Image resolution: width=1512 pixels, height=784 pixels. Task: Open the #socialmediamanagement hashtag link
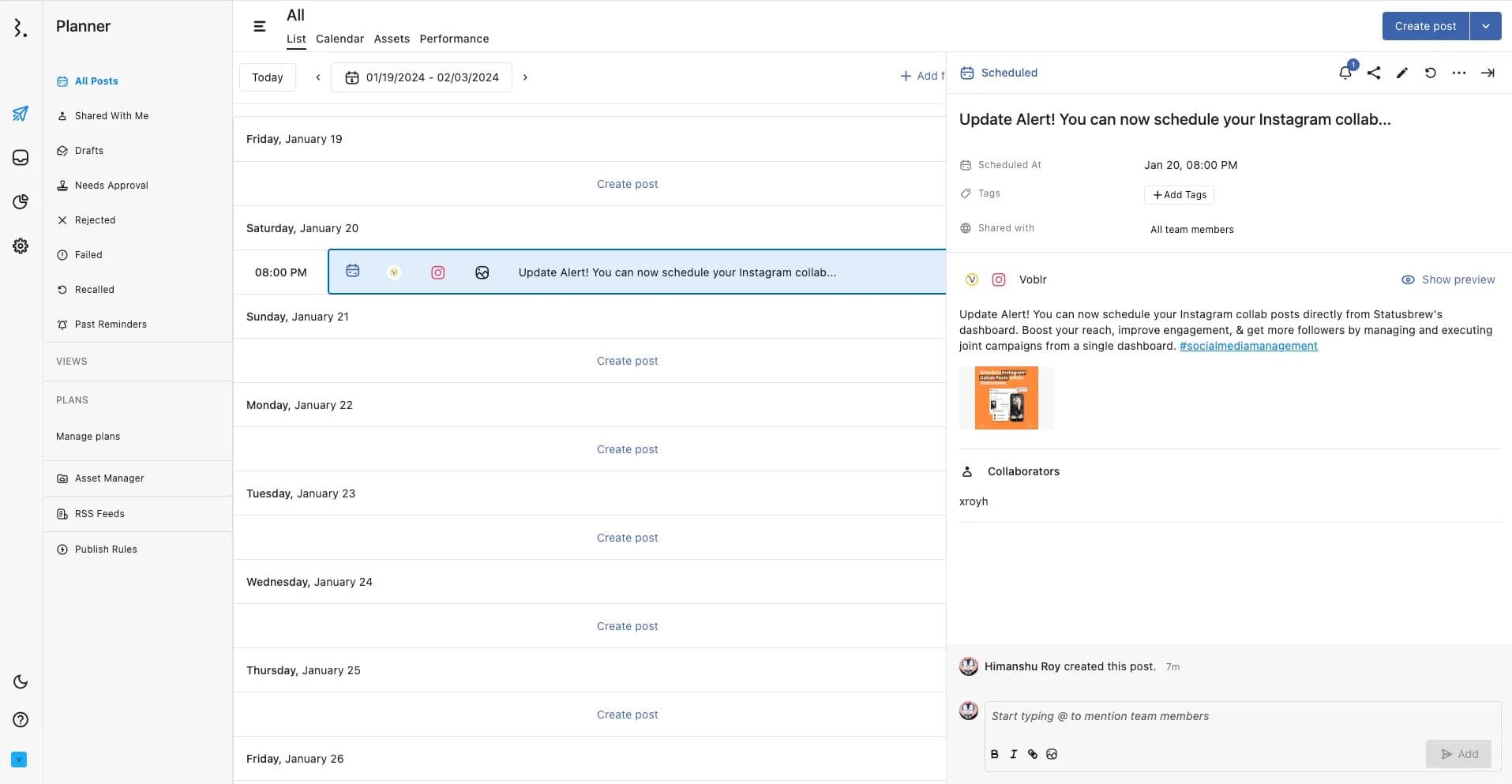pos(1248,346)
